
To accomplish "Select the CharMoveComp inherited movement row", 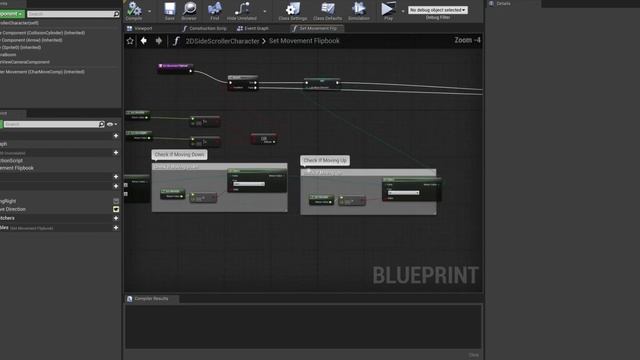I will 60,72.
